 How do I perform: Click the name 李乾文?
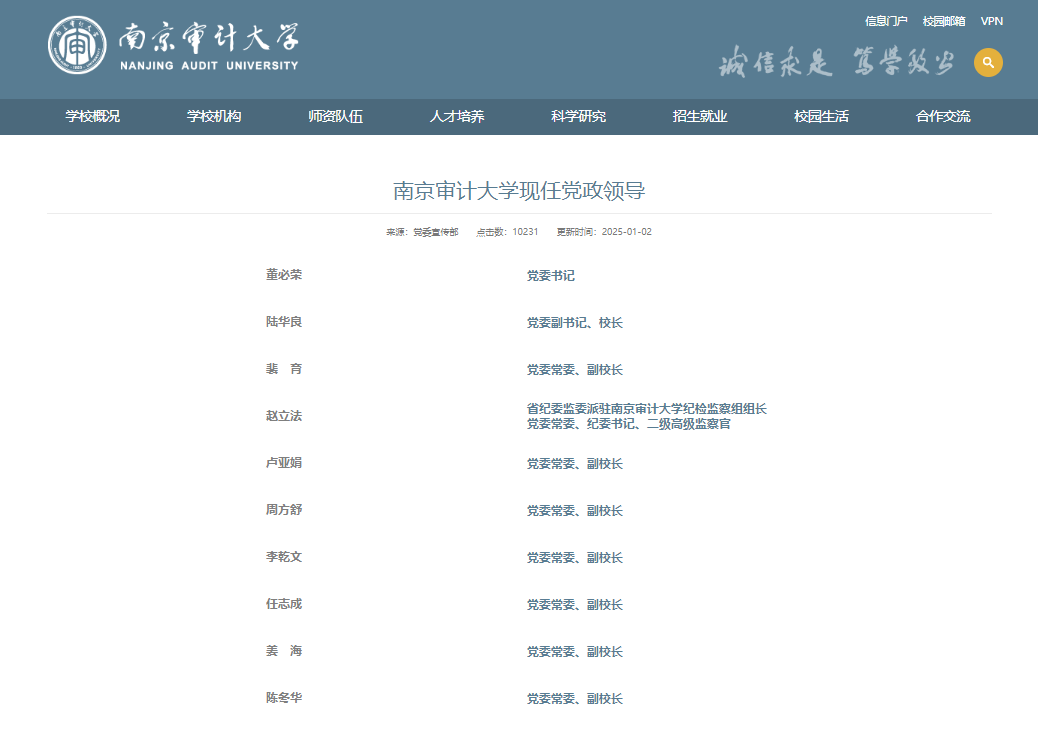284,557
